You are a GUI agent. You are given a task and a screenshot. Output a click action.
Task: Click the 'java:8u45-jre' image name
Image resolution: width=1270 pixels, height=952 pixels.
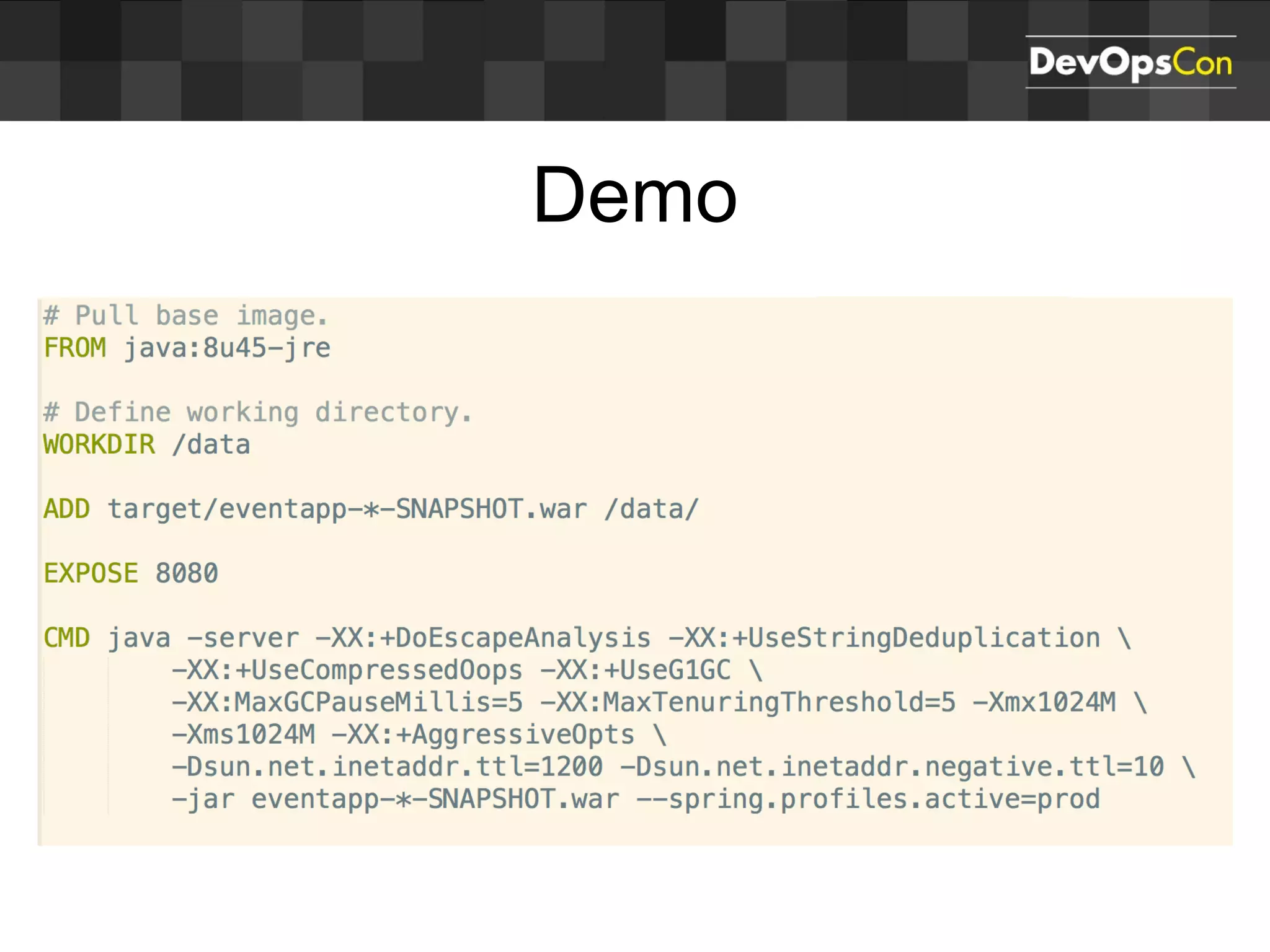click(x=227, y=348)
